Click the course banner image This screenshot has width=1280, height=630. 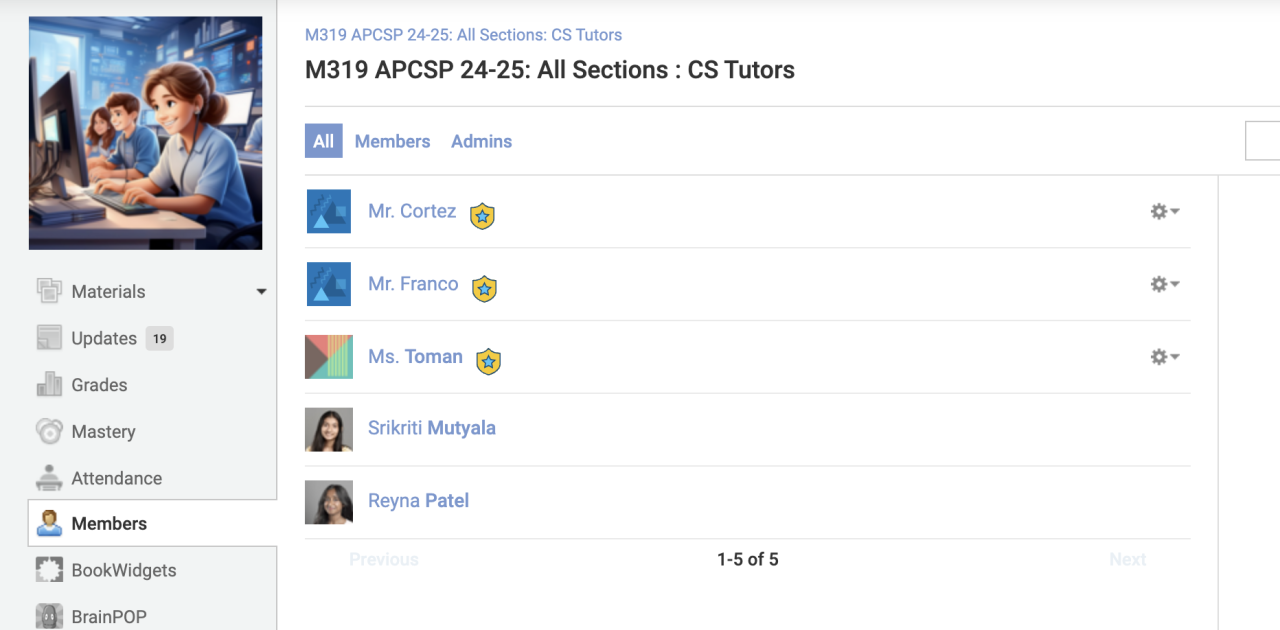[x=146, y=133]
